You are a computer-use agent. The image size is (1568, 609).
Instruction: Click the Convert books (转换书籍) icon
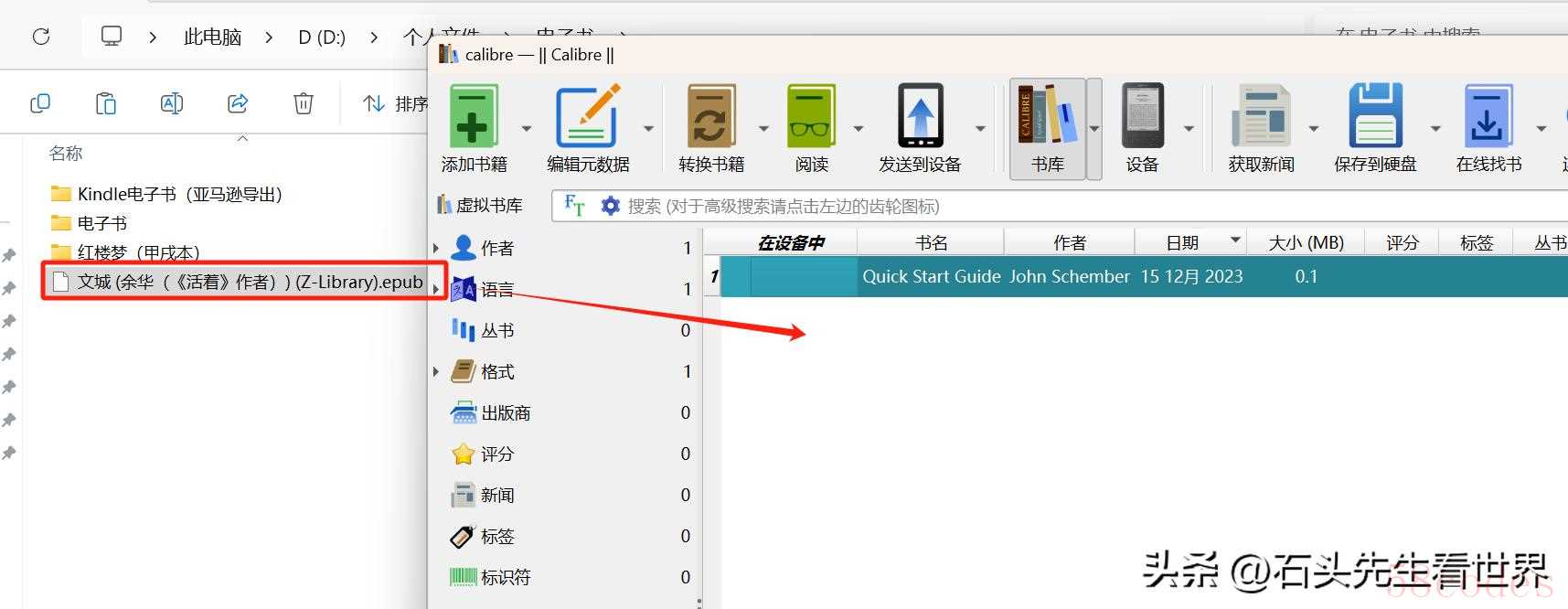click(710, 116)
